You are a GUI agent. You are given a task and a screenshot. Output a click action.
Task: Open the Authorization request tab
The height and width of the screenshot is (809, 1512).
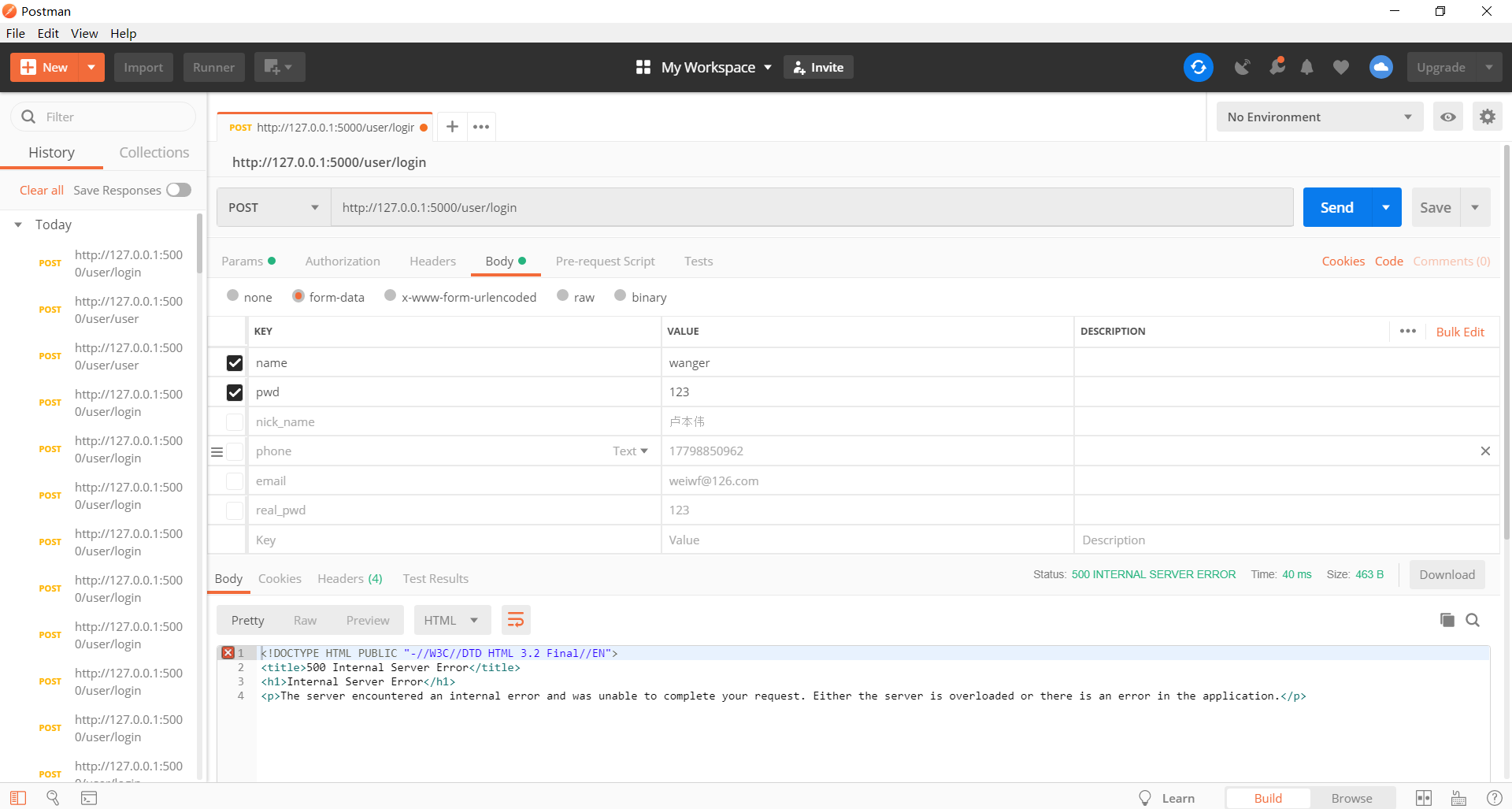(343, 261)
